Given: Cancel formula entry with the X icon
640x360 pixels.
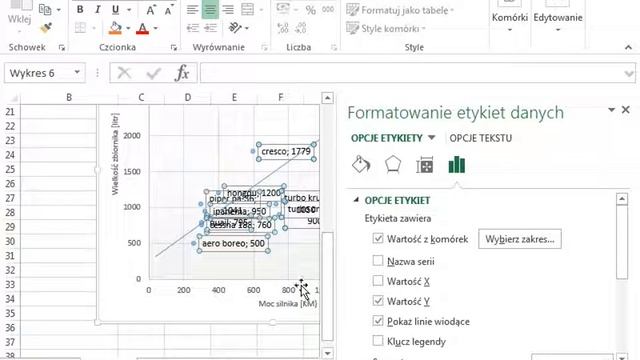Looking at the screenshot, I should 124,73.
